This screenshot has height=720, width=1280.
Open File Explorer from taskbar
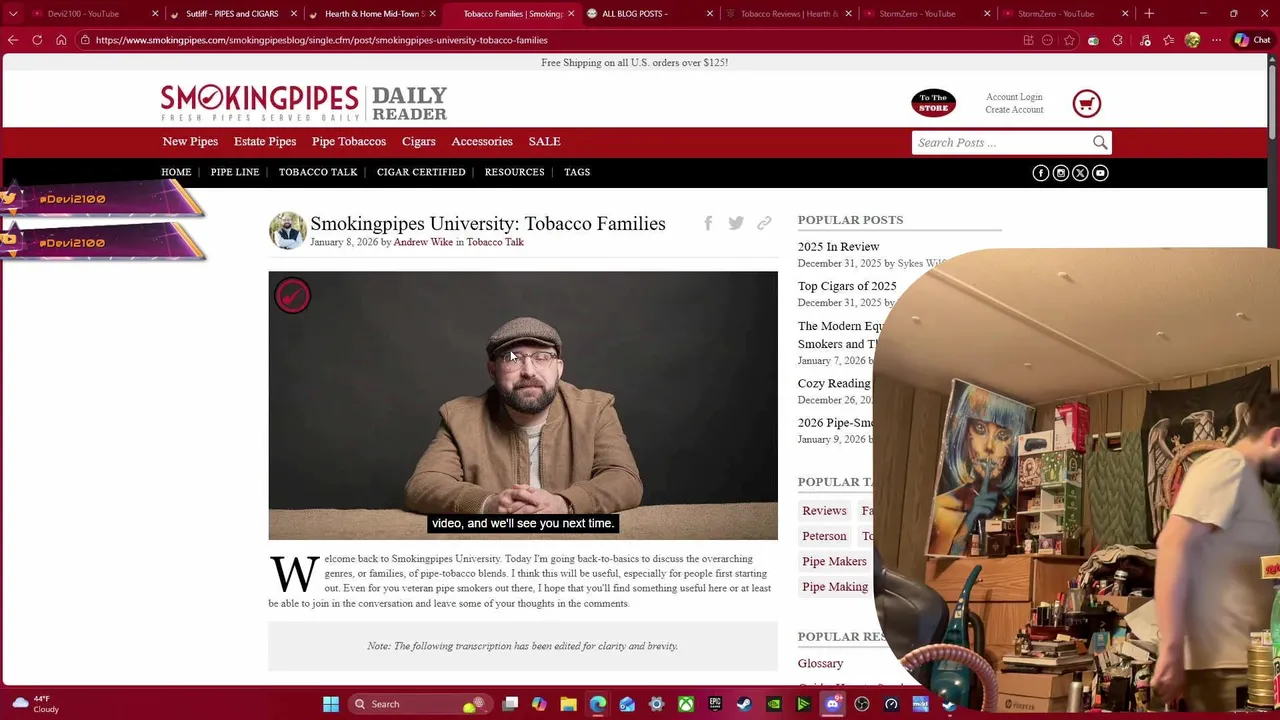pos(568,704)
